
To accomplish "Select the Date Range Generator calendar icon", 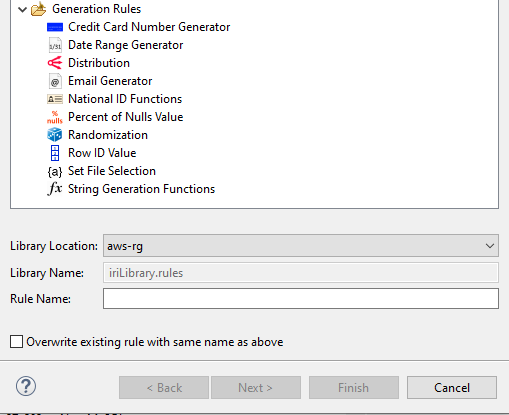I will [x=55, y=45].
